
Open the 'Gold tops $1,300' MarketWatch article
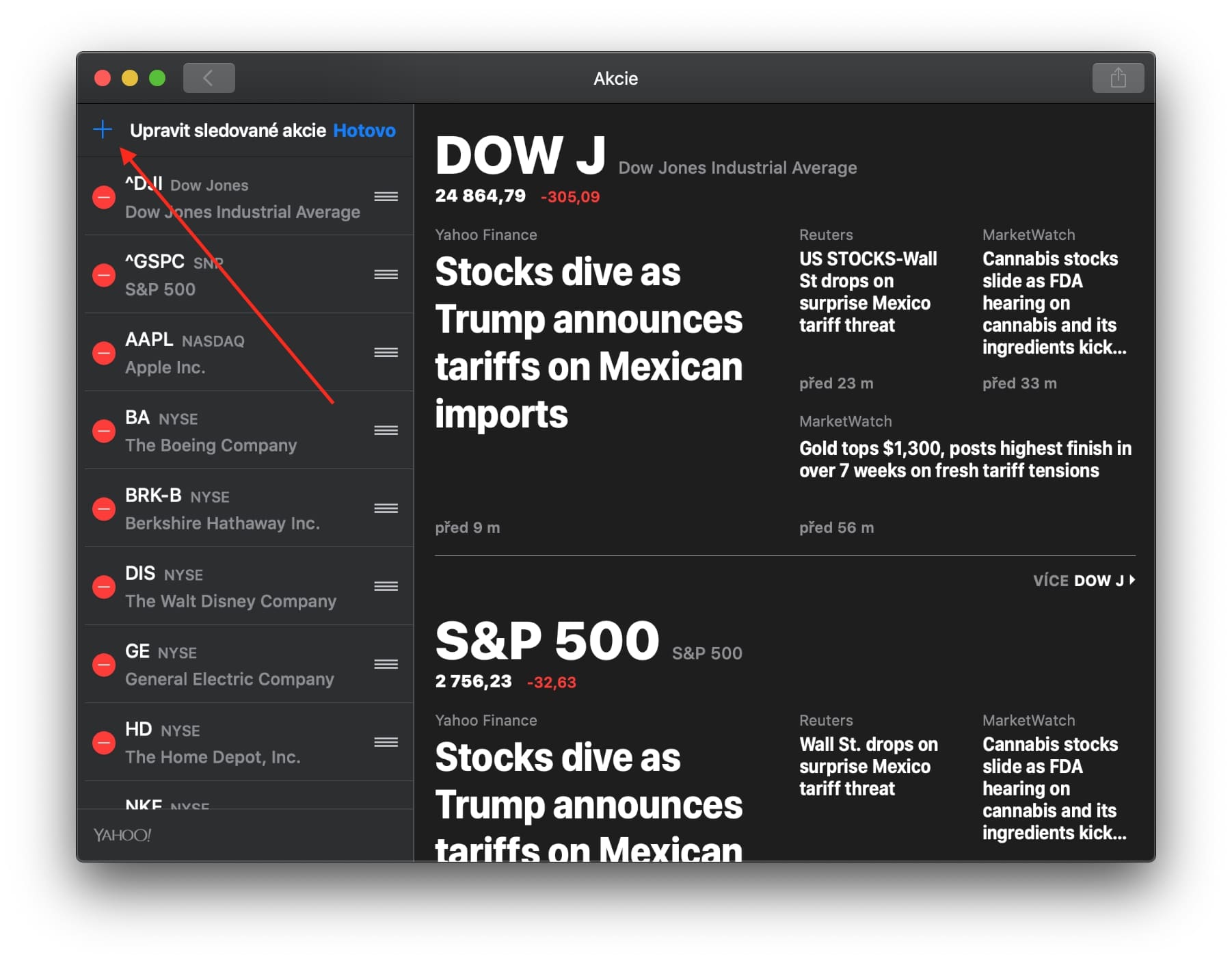965,460
